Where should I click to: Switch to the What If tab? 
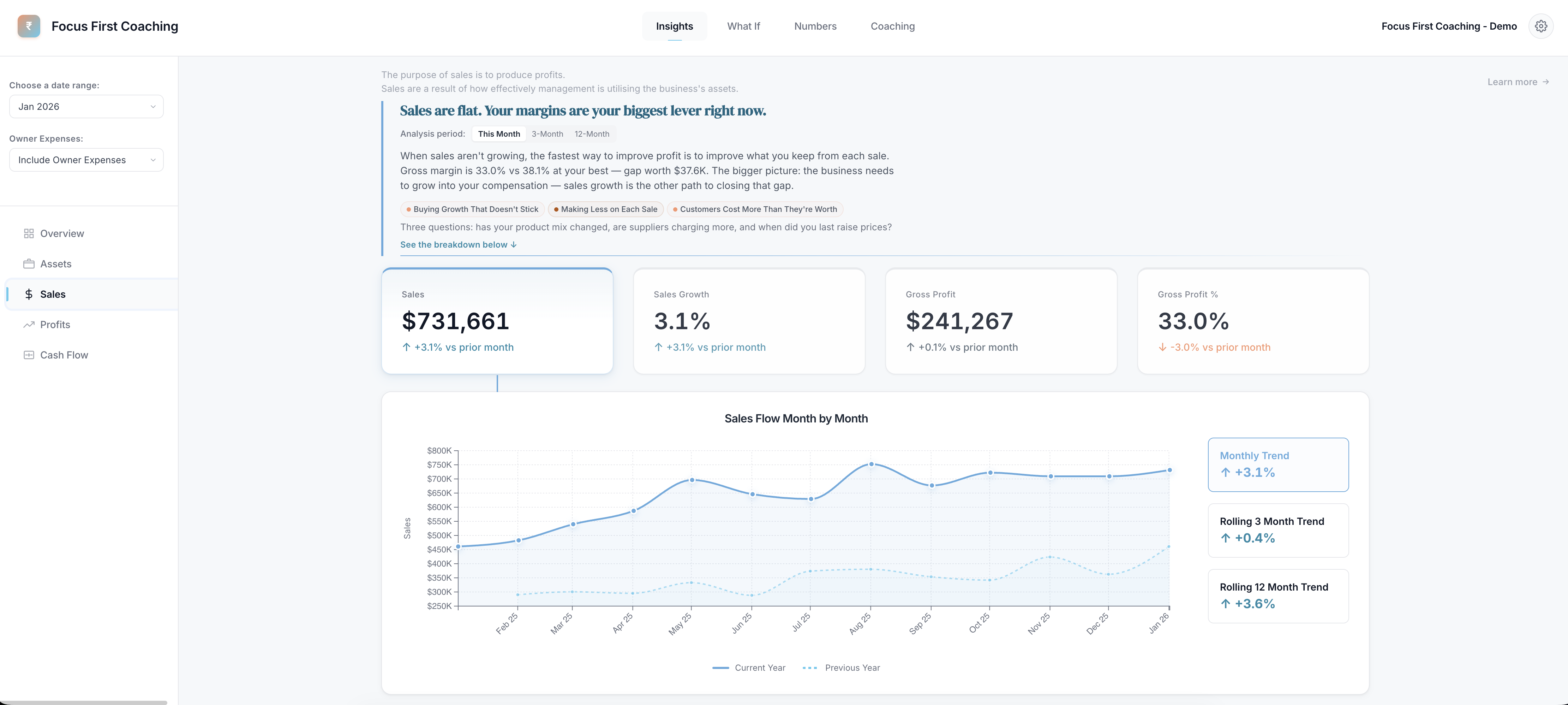click(743, 25)
